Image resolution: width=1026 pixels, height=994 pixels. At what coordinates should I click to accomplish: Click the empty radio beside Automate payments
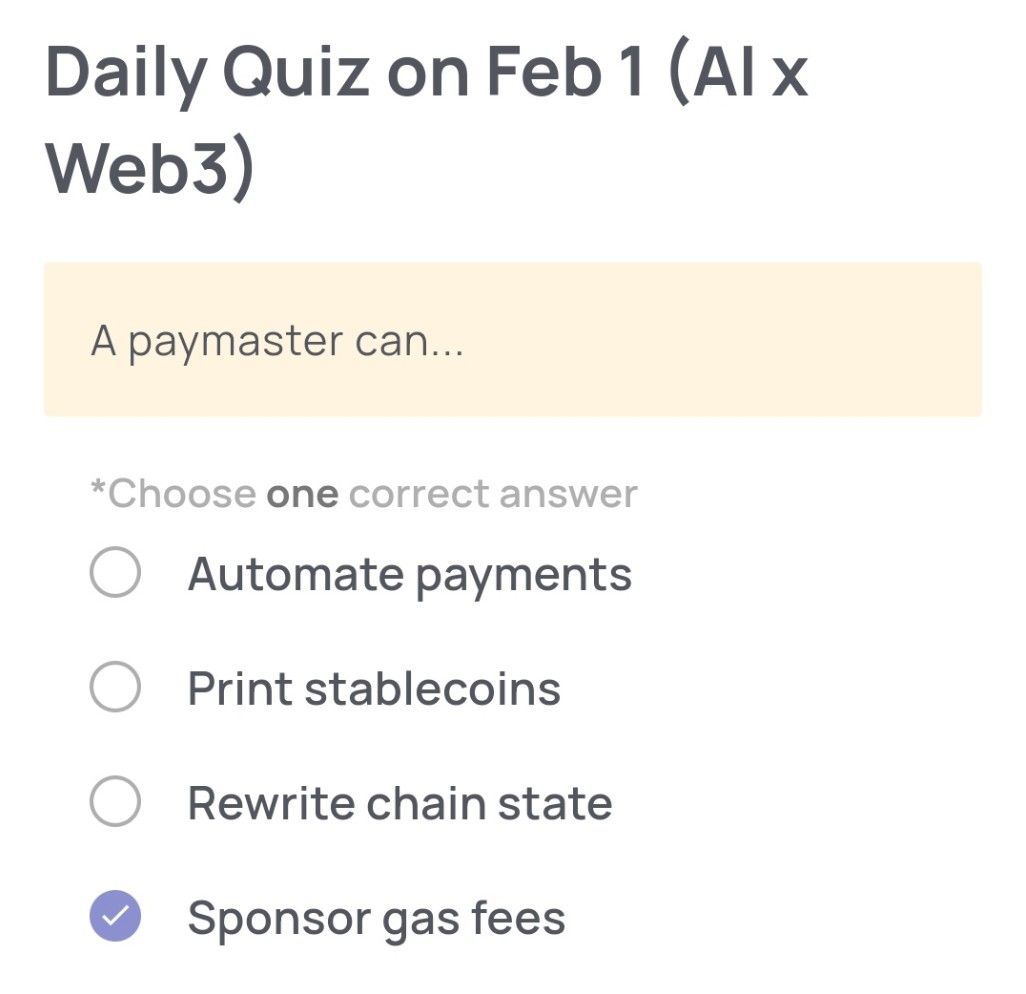(x=117, y=573)
